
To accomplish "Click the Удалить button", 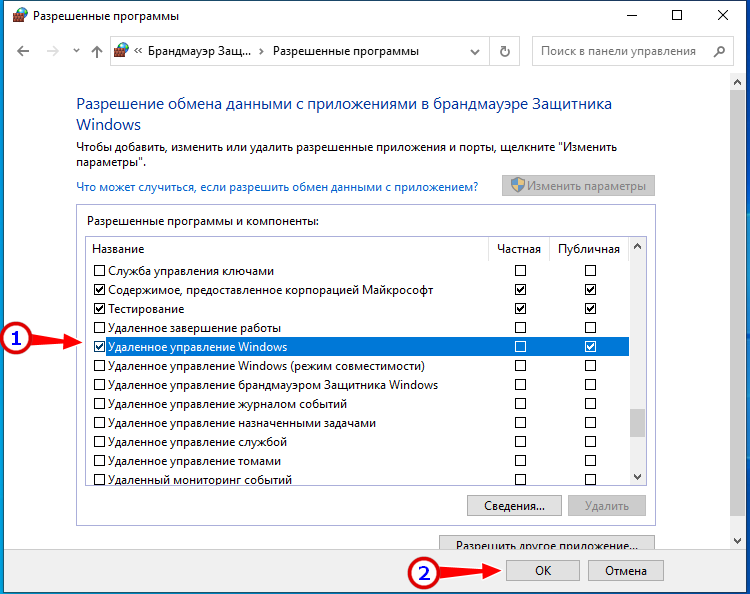I will (x=607, y=506).
